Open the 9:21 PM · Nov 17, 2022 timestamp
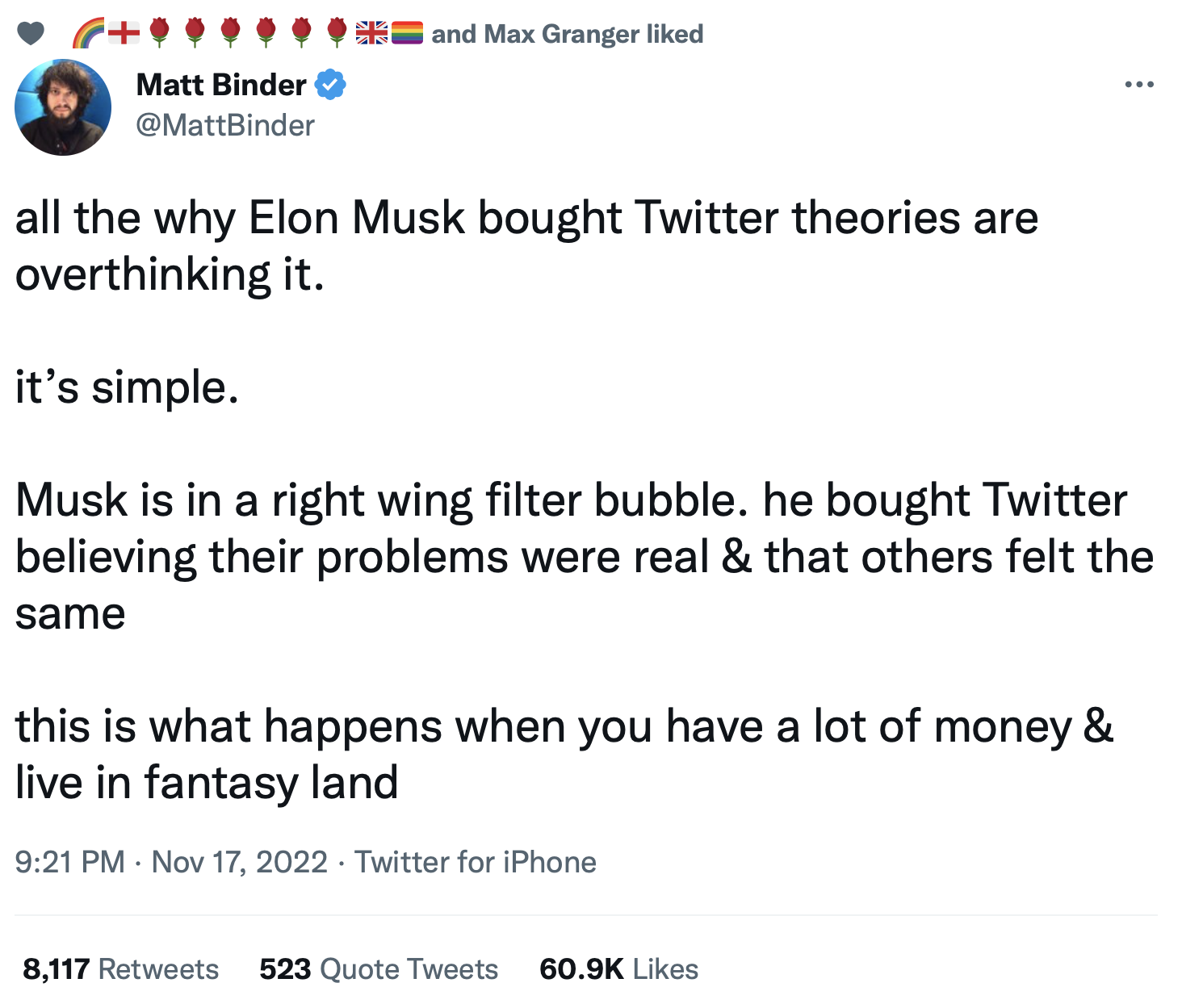 171,862
